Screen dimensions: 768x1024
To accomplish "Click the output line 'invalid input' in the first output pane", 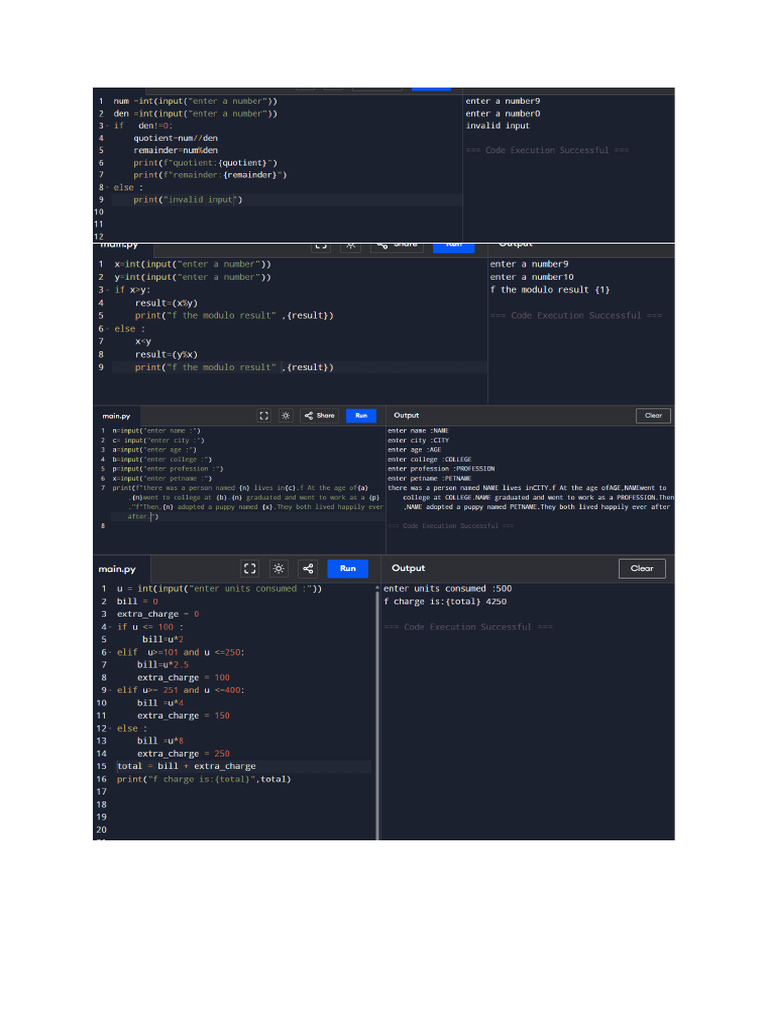I will (x=498, y=126).
